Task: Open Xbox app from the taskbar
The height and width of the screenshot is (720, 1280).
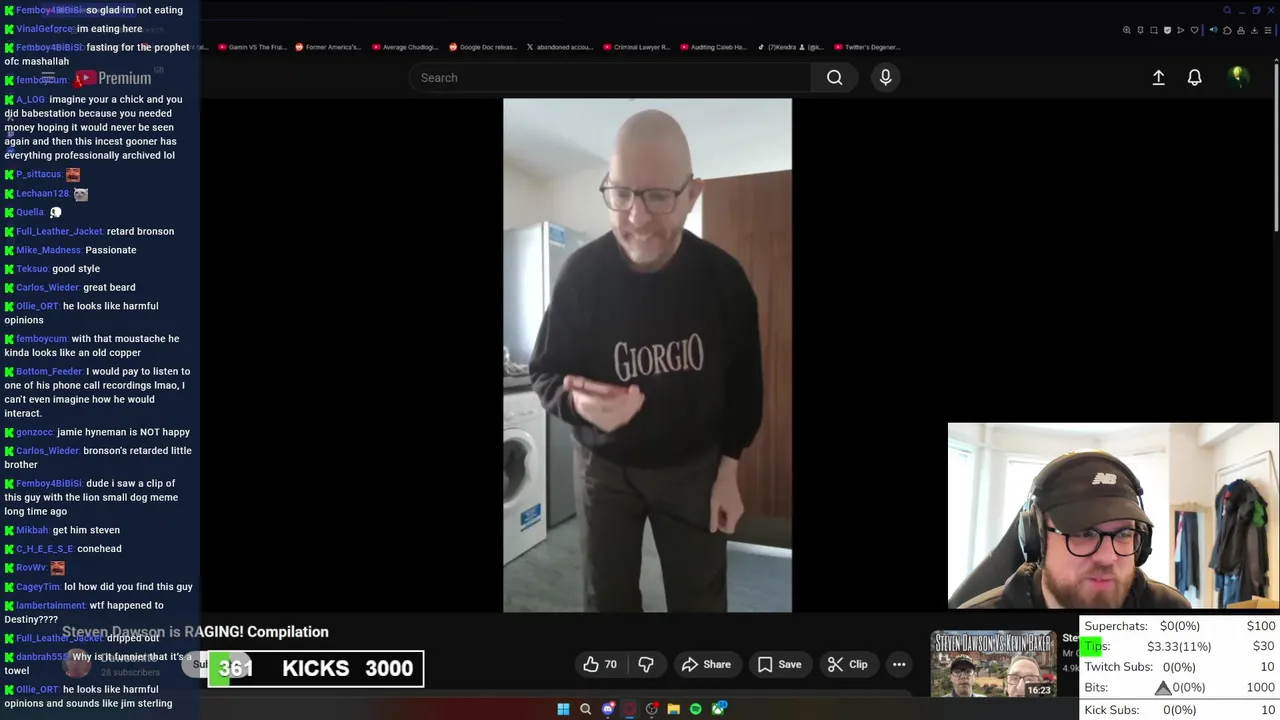Action: coord(718,709)
